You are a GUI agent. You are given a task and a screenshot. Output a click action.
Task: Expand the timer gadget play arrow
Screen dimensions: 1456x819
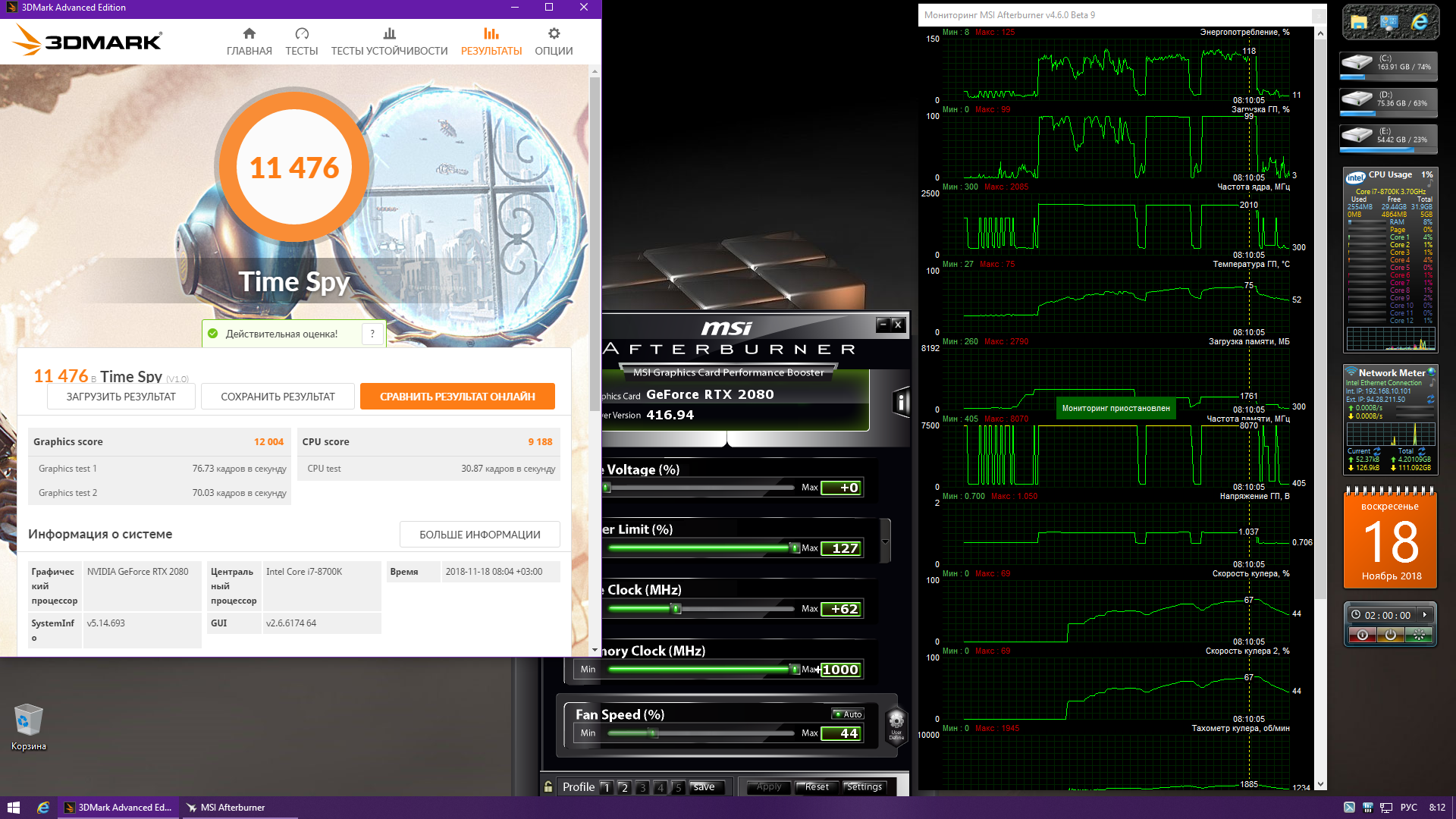tap(1425, 615)
